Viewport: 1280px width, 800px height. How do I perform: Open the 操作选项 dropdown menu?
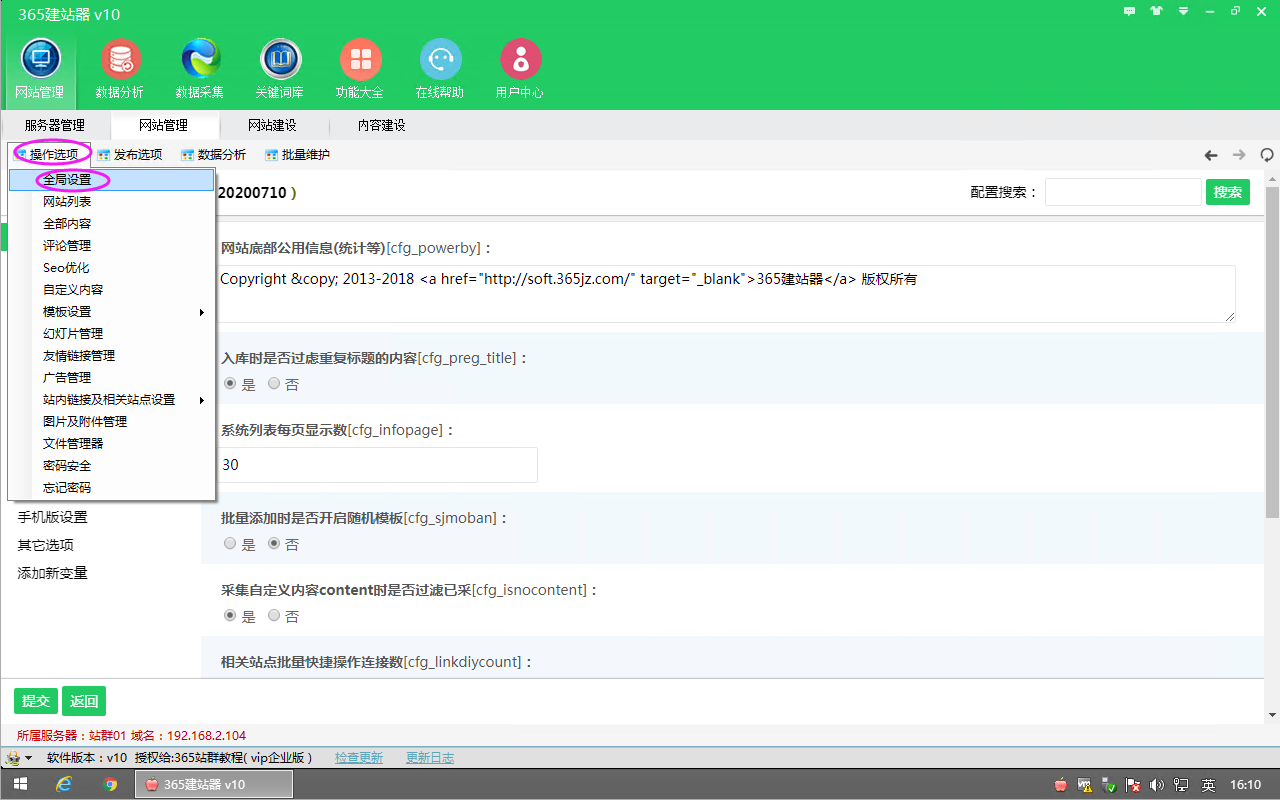tap(48, 155)
